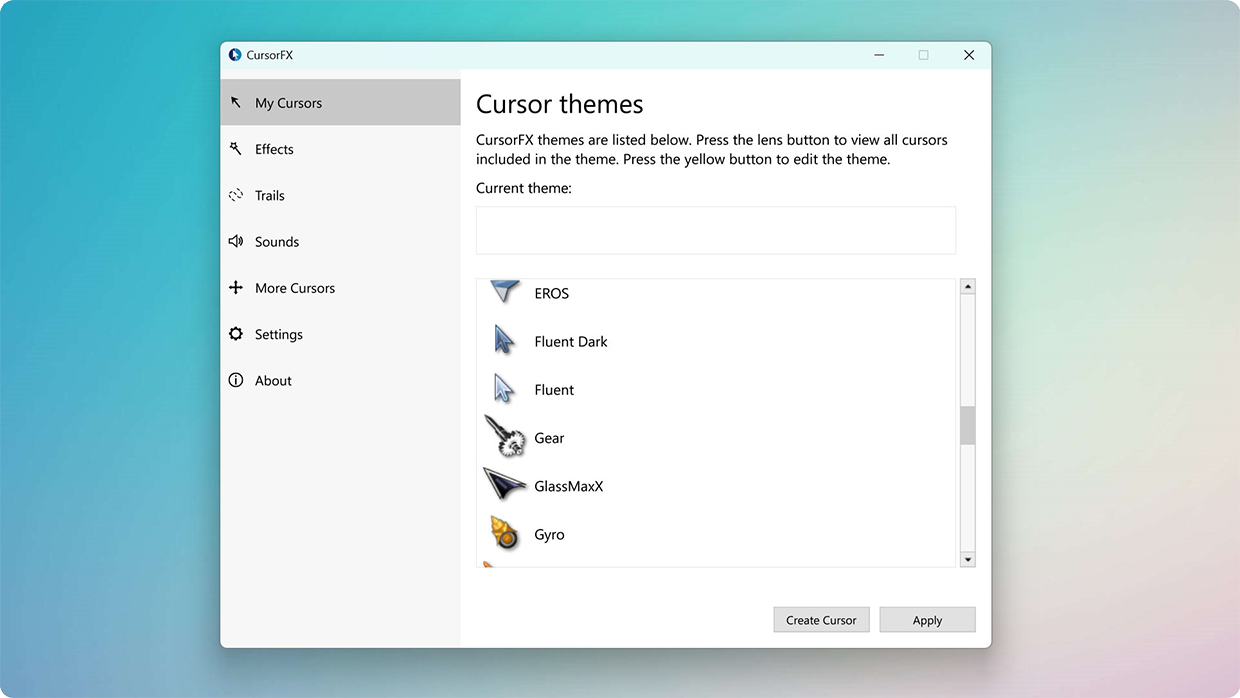Choose the GlassMaxX cursor icon
Screen dimensions: 1240x698
pos(505,484)
